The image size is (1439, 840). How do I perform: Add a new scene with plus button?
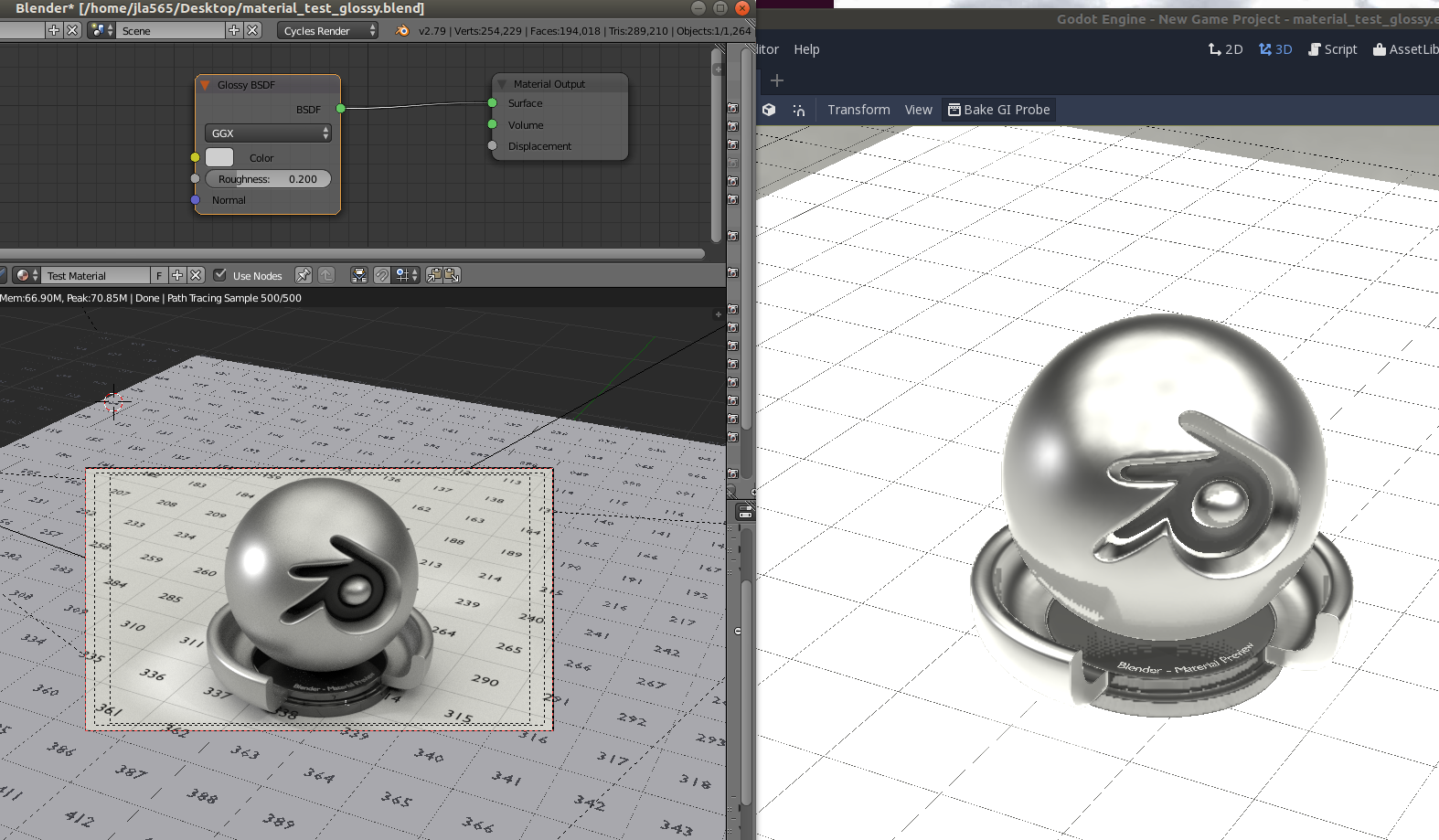point(234,30)
